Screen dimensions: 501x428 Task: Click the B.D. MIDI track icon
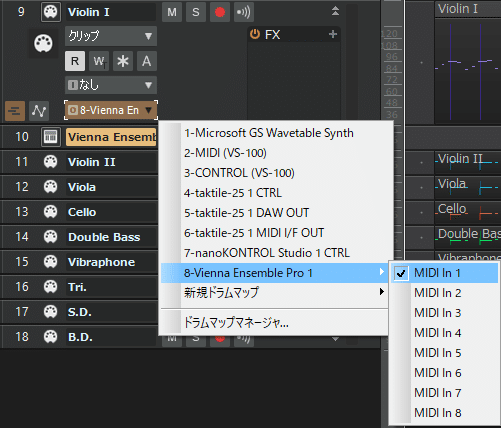51,337
